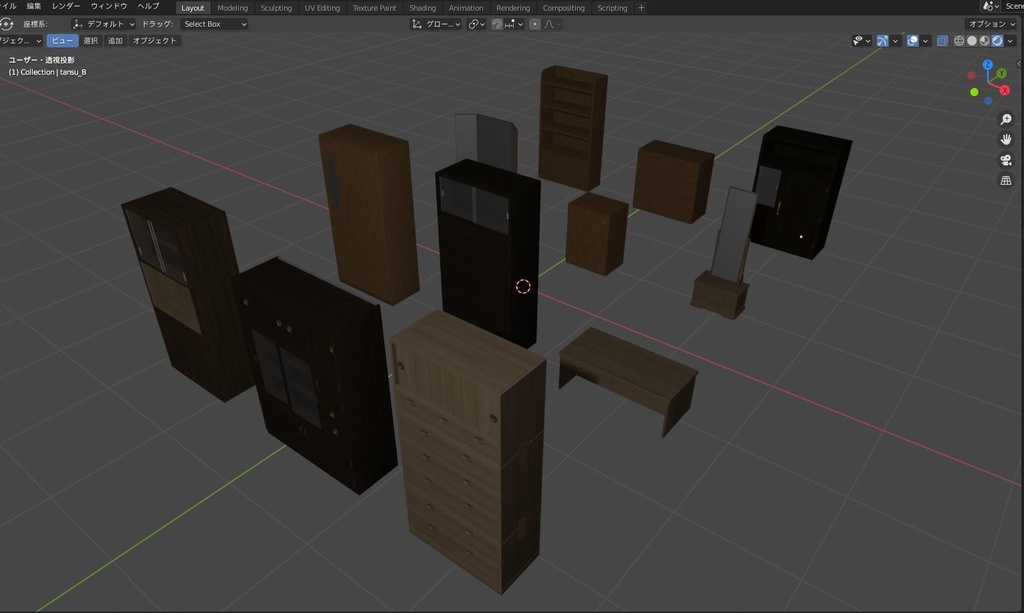Select rendered viewport shading
The width and height of the screenshot is (1024, 613).
click(997, 40)
